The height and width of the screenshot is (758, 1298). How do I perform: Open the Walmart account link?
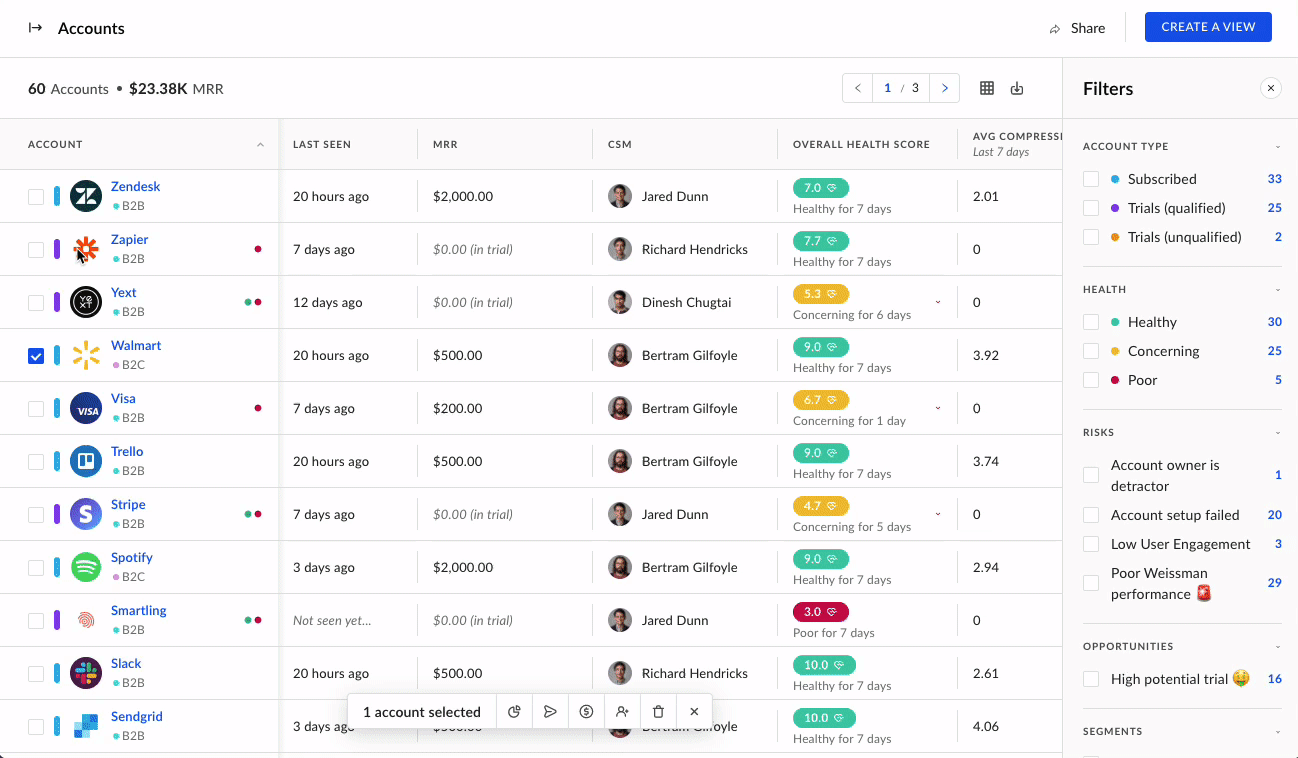(x=136, y=346)
